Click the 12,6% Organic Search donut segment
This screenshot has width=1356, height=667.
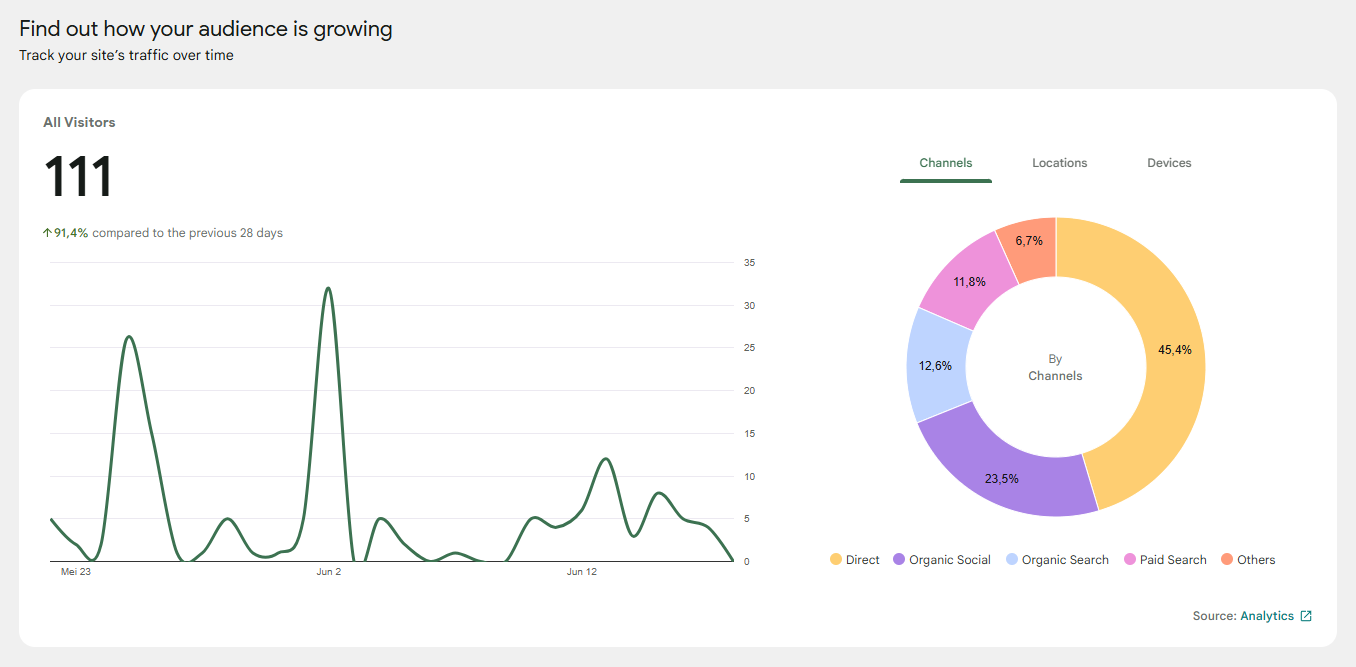(x=936, y=365)
